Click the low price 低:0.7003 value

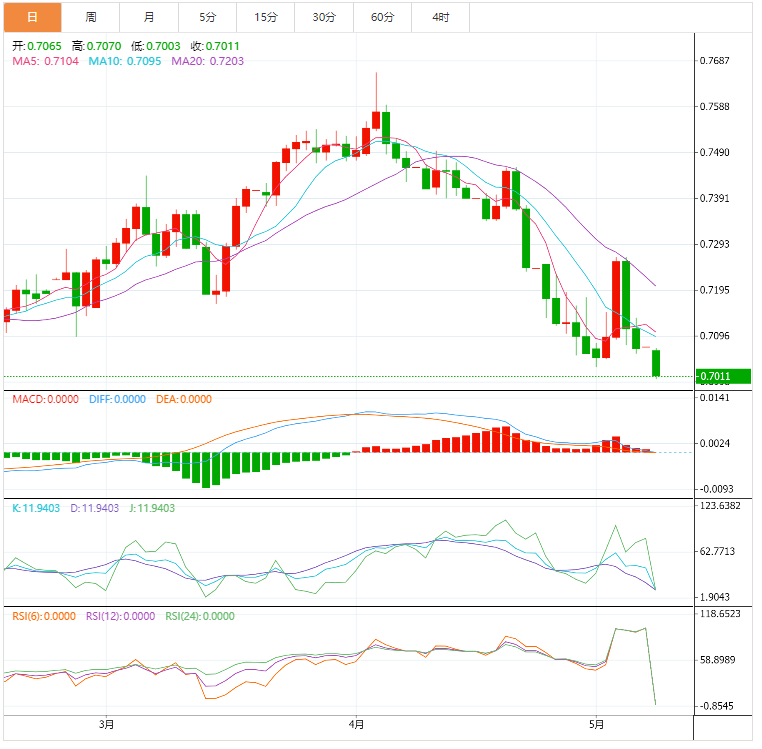[x=156, y=46]
